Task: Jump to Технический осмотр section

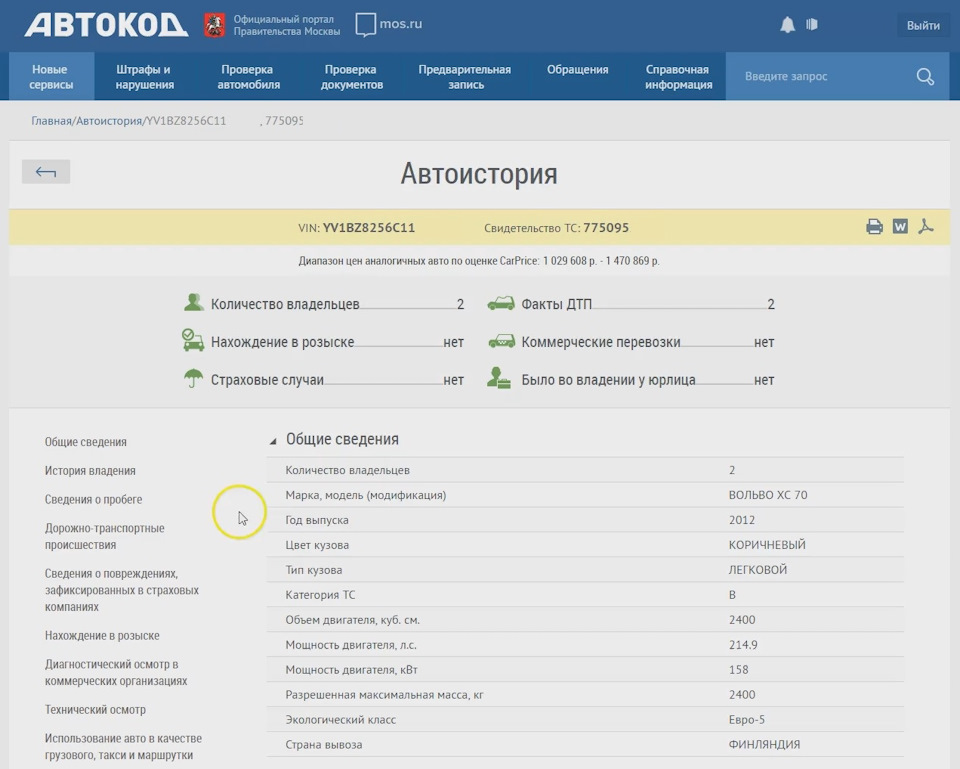Action: click(x=95, y=710)
